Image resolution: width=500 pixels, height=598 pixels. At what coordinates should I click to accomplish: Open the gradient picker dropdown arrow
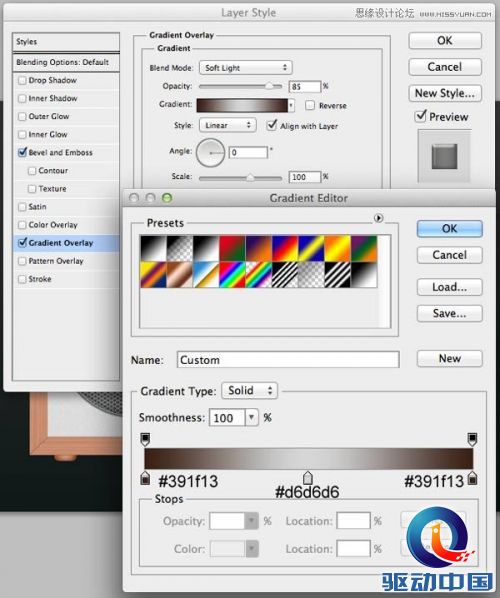tap(291, 105)
